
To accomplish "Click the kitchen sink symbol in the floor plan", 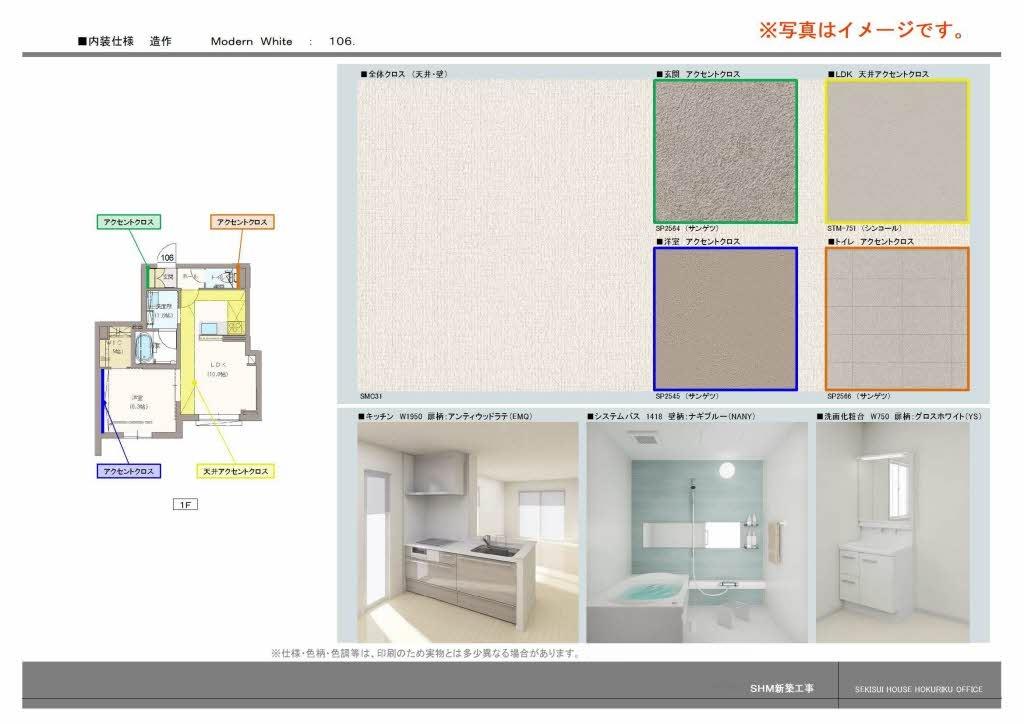I will coord(210,329).
